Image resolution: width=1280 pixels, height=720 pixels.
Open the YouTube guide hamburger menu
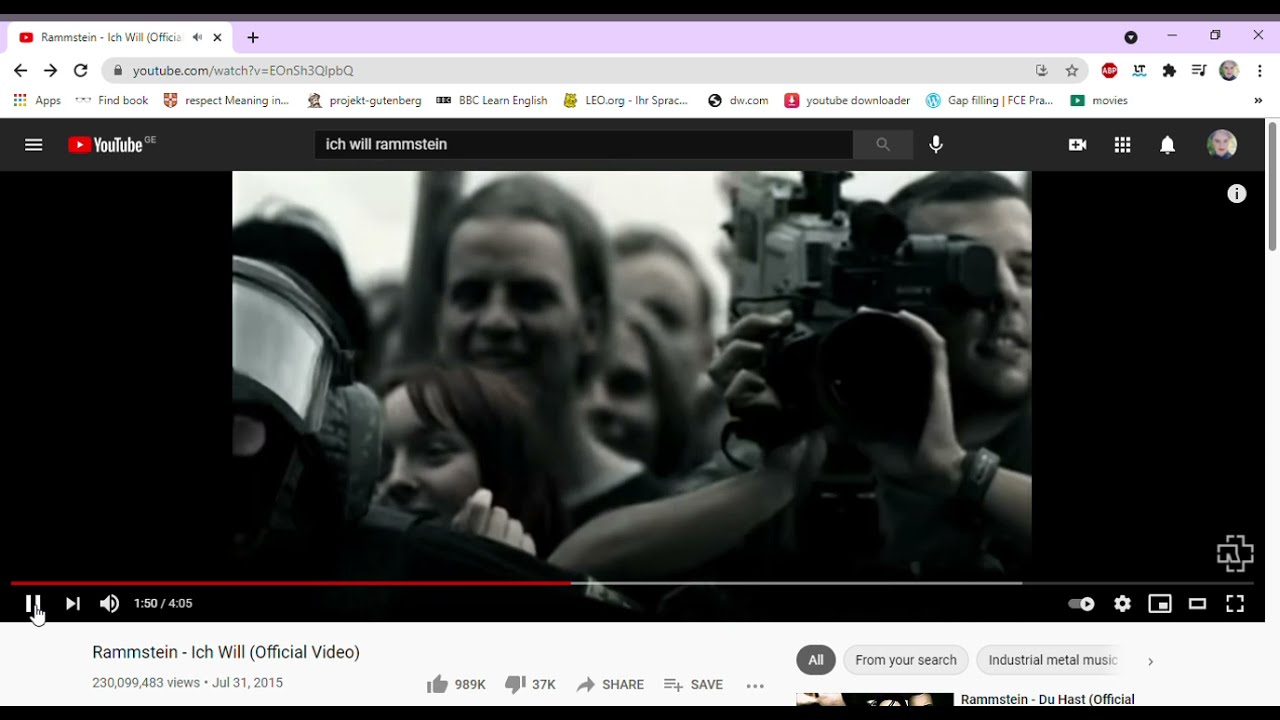coord(34,144)
